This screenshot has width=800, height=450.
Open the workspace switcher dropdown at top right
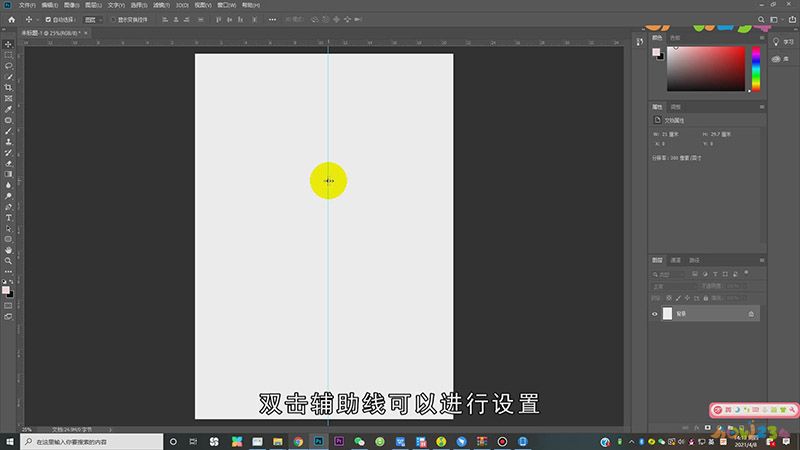tap(776, 19)
